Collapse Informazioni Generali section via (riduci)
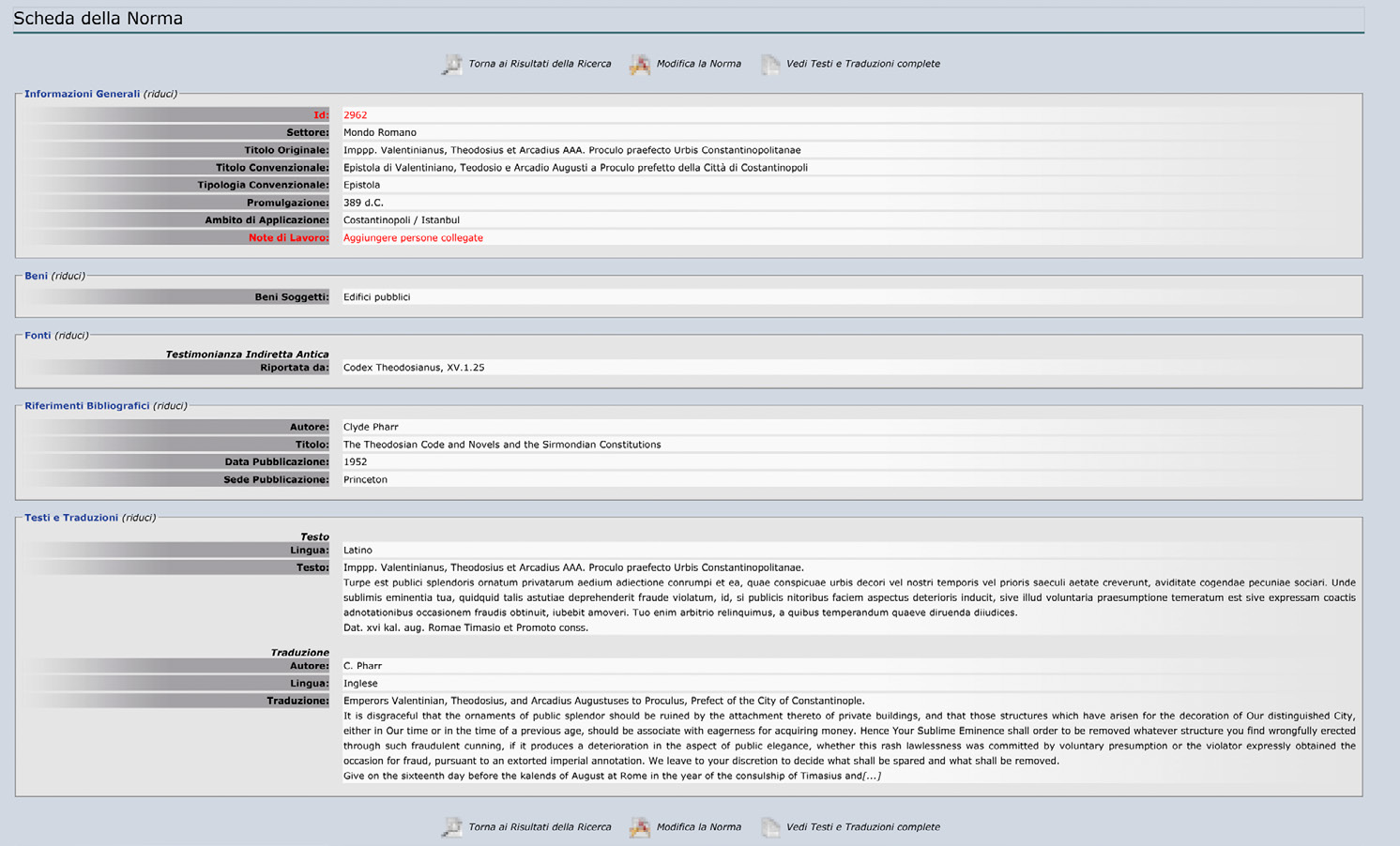 pos(160,94)
